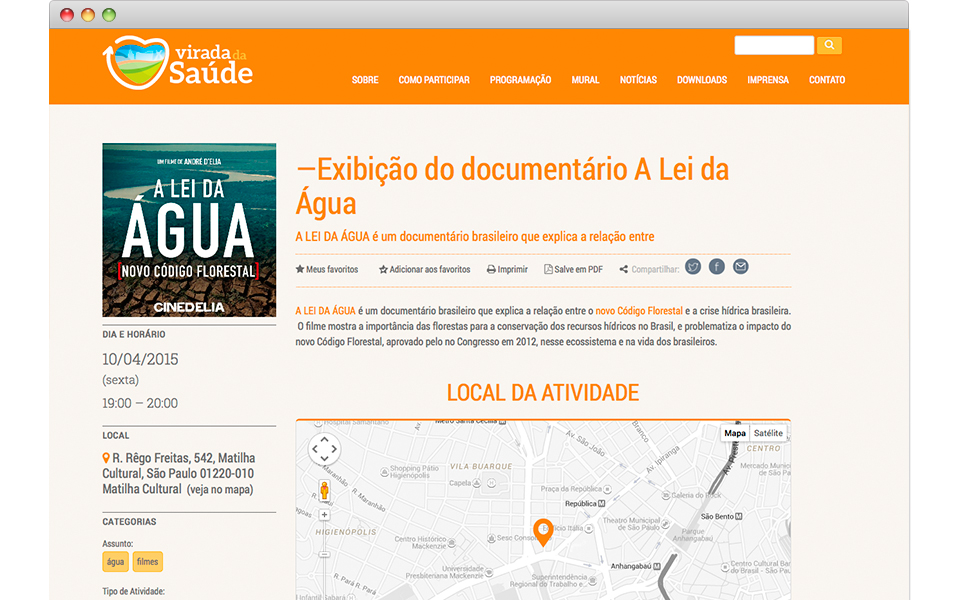The width and height of the screenshot is (960, 600).
Task: Open the Mural menu item
Action: 585,80
